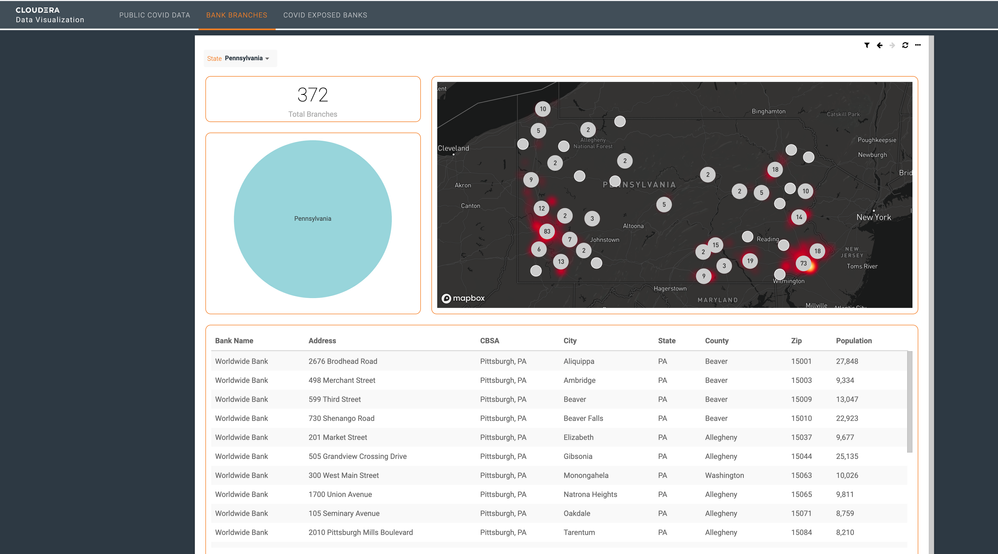Image resolution: width=998 pixels, height=554 pixels.
Task: Select the 2676 Brodhead Road table row
Action: pos(559,361)
